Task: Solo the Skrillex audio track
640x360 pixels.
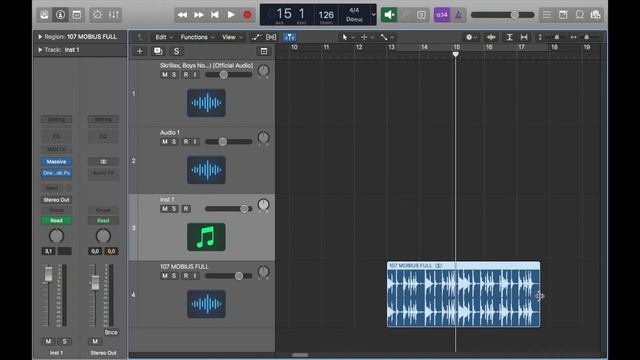Action: pos(174,75)
